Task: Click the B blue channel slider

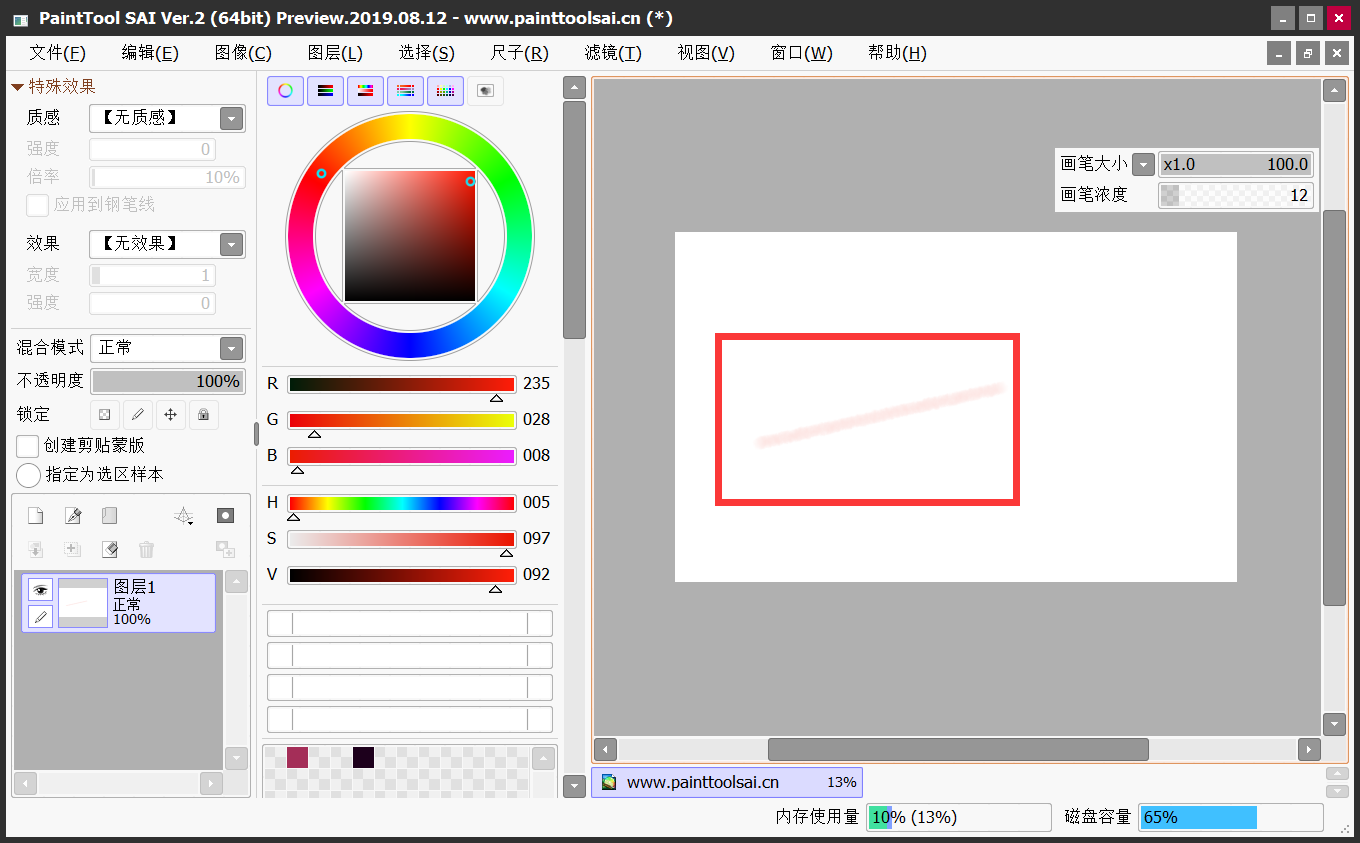Action: tap(402, 456)
